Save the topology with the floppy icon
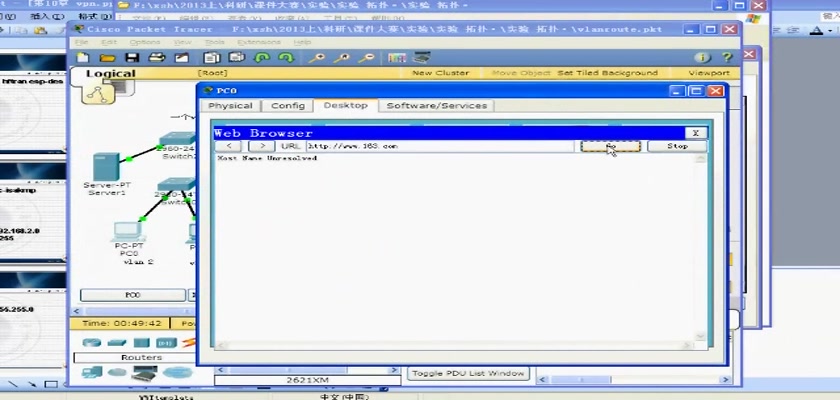Viewport: 840px width, 400px height. [x=132, y=58]
